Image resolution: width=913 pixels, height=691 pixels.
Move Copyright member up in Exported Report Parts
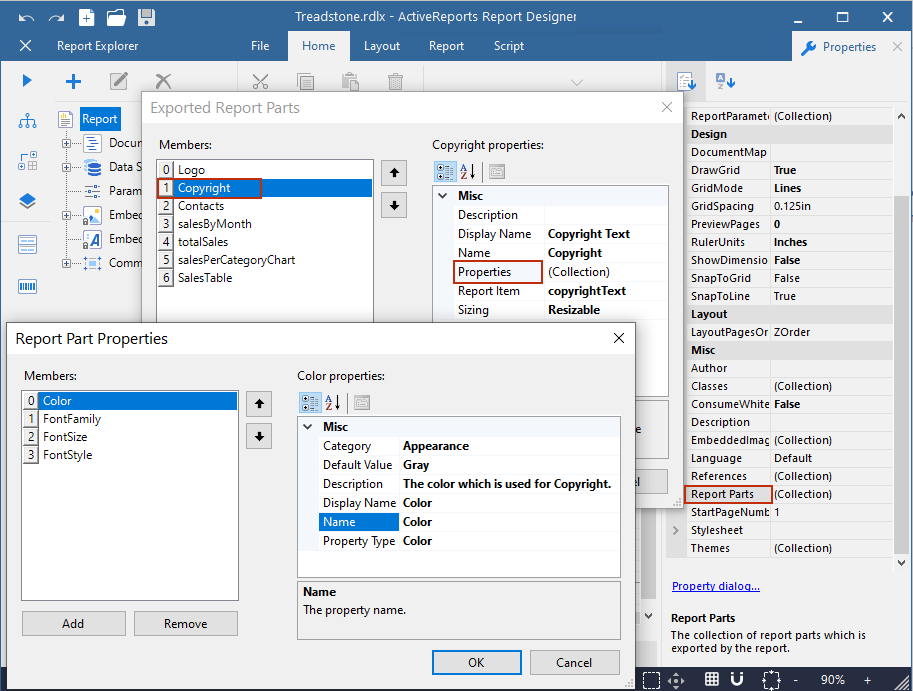click(x=394, y=173)
